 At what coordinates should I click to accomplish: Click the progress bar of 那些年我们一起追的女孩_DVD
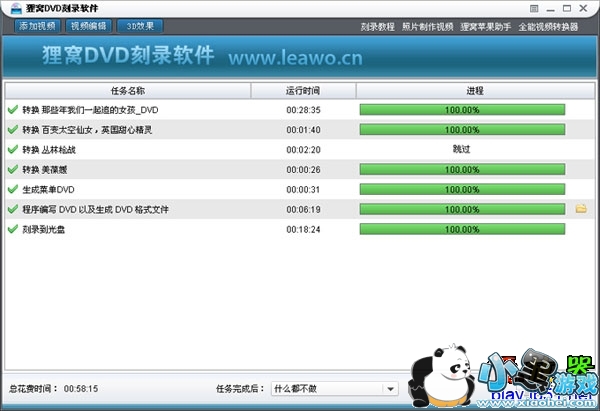pyautogui.click(x=462, y=110)
